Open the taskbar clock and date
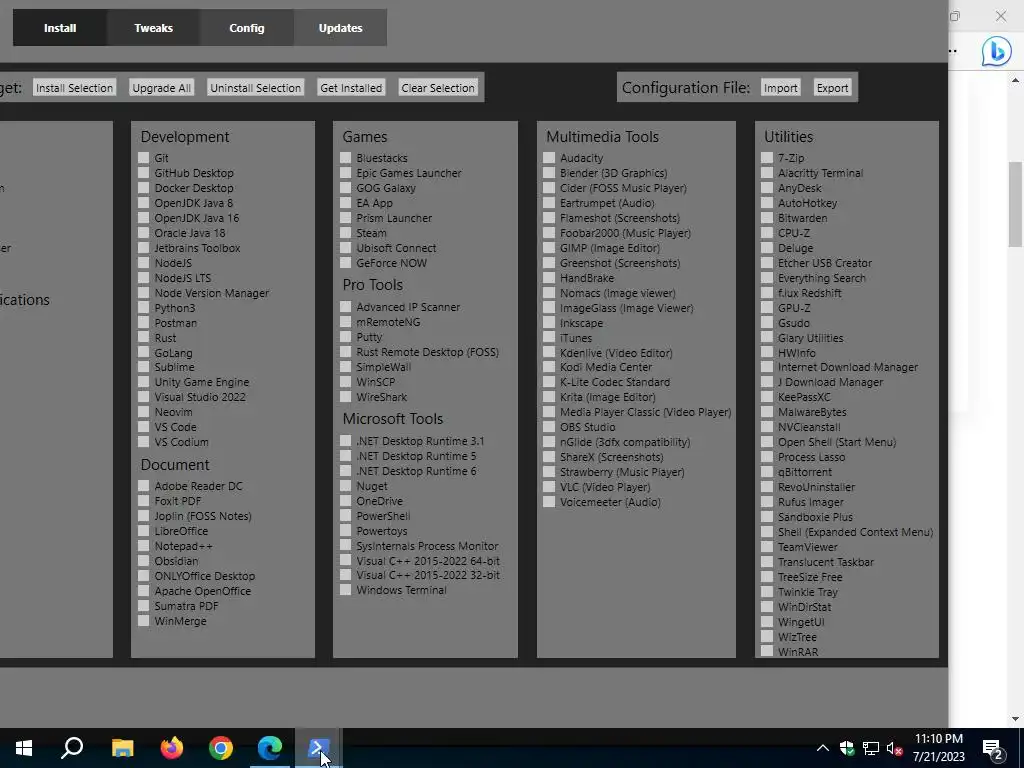 pos(938,748)
